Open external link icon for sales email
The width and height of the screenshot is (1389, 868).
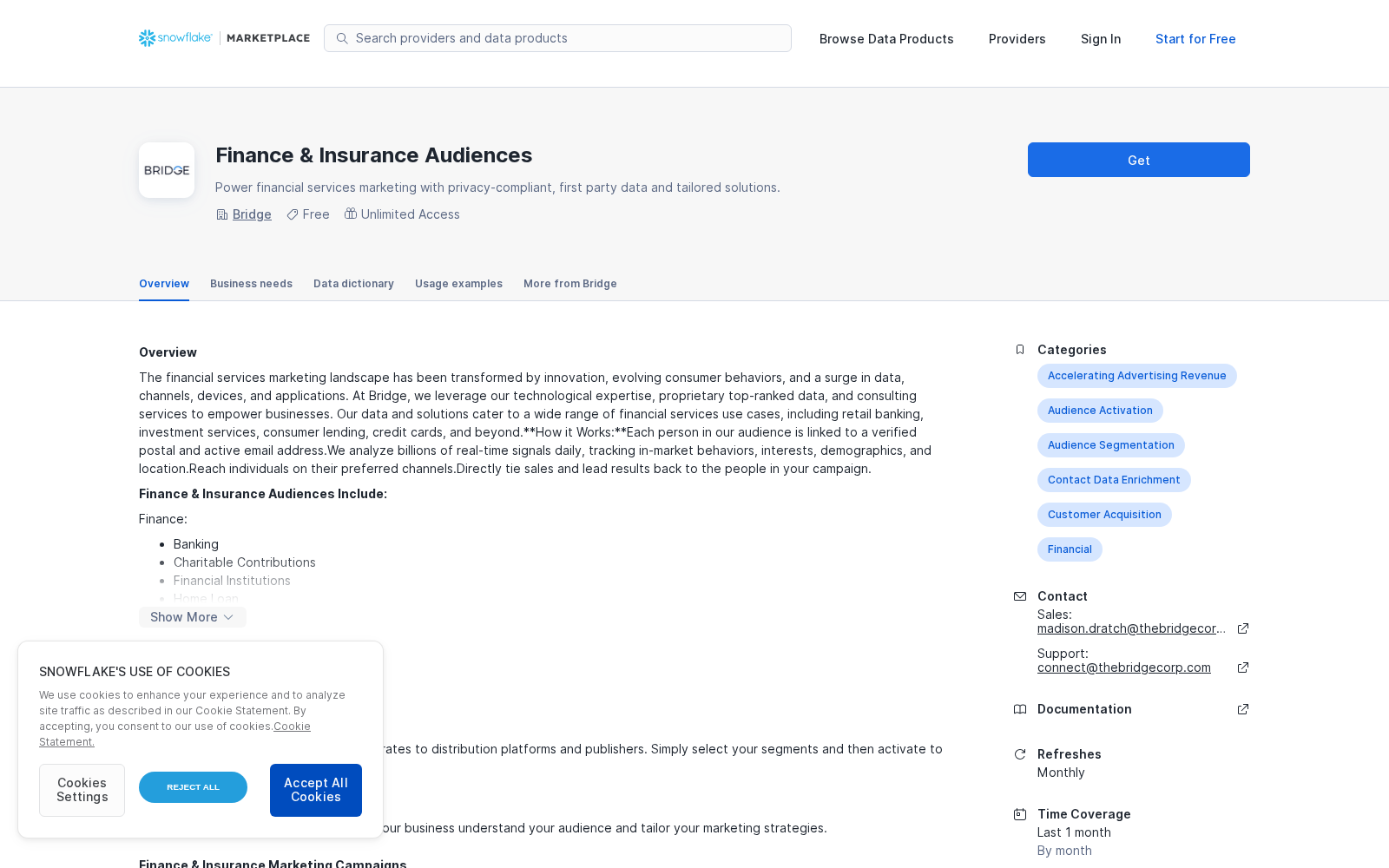click(1243, 628)
